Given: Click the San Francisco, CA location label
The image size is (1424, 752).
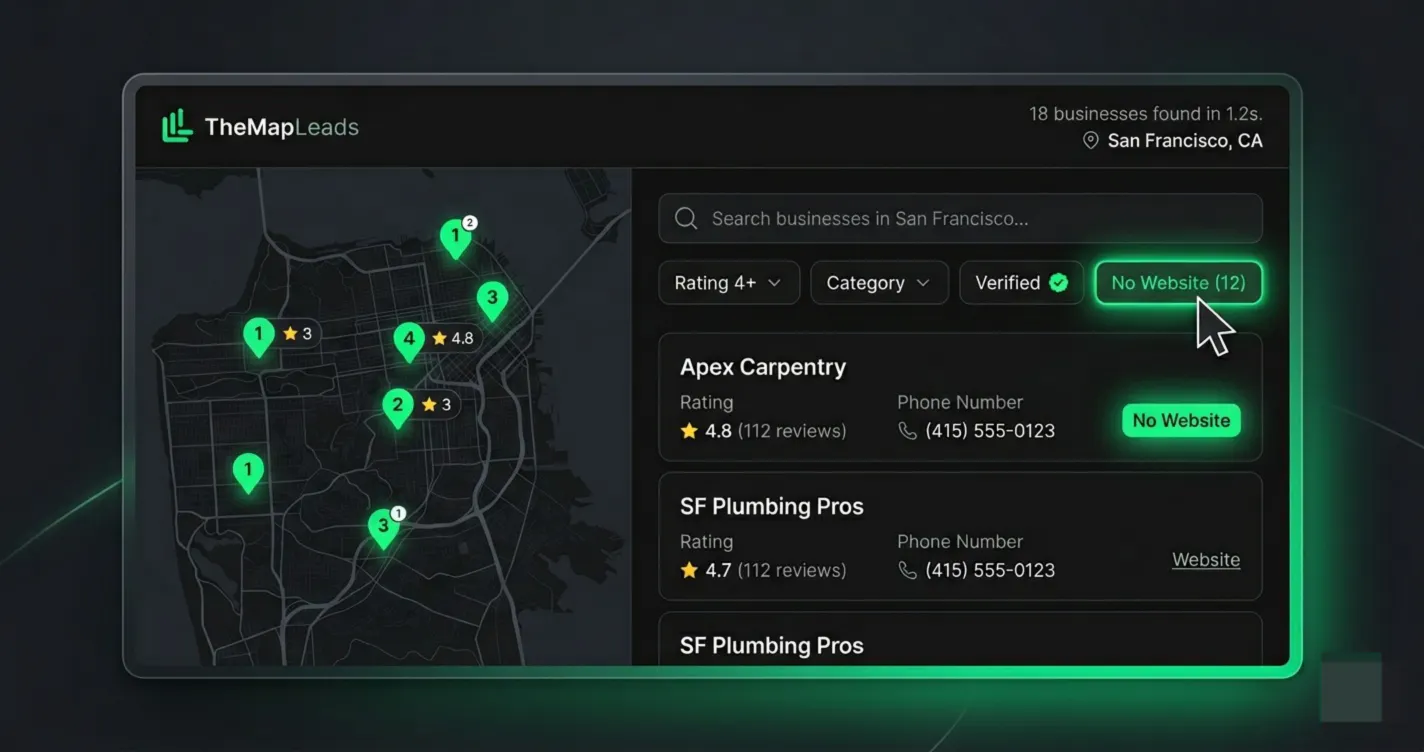Looking at the screenshot, I should 1185,141.
